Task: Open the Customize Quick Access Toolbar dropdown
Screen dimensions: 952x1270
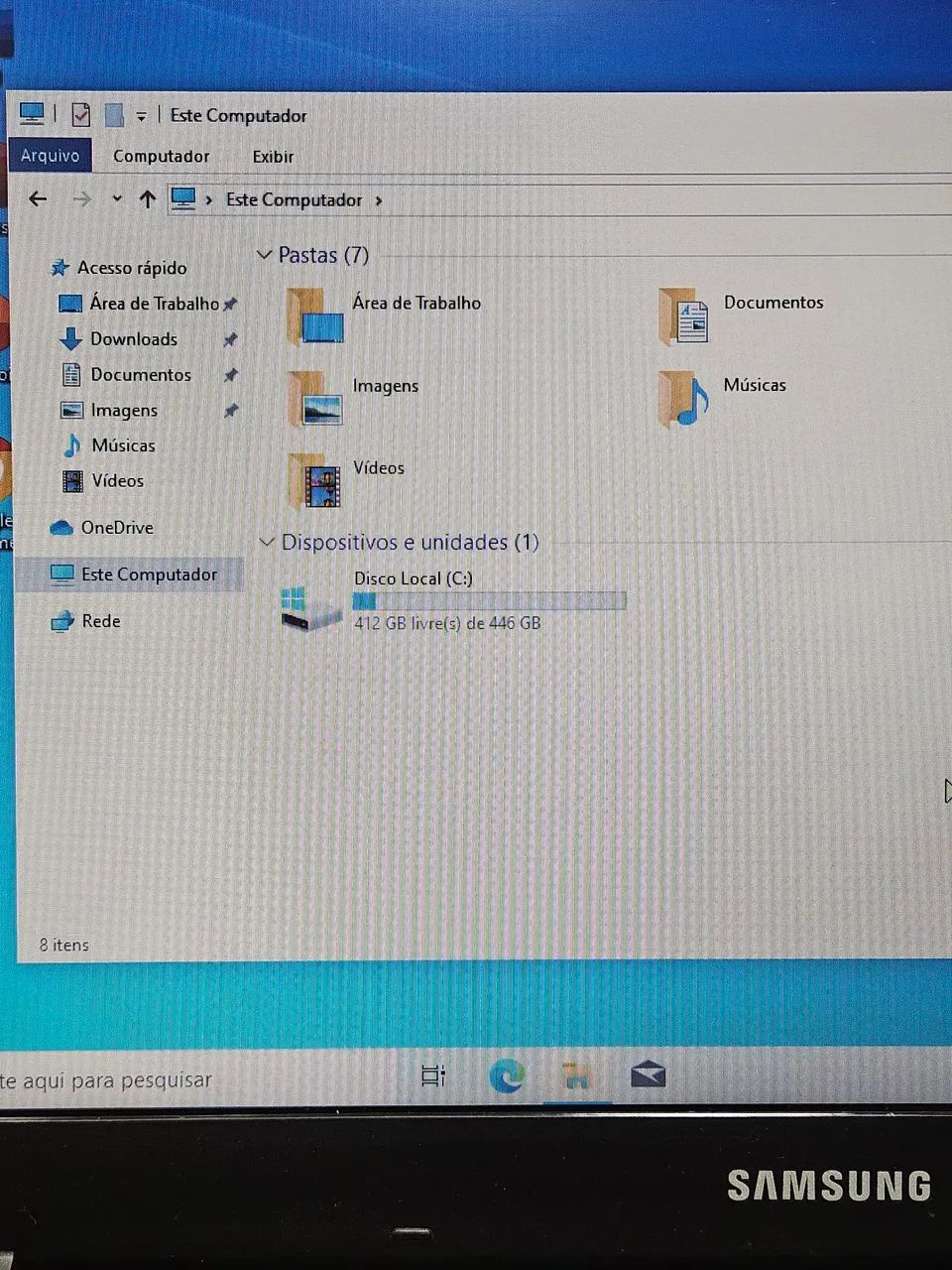Action: click(x=142, y=116)
